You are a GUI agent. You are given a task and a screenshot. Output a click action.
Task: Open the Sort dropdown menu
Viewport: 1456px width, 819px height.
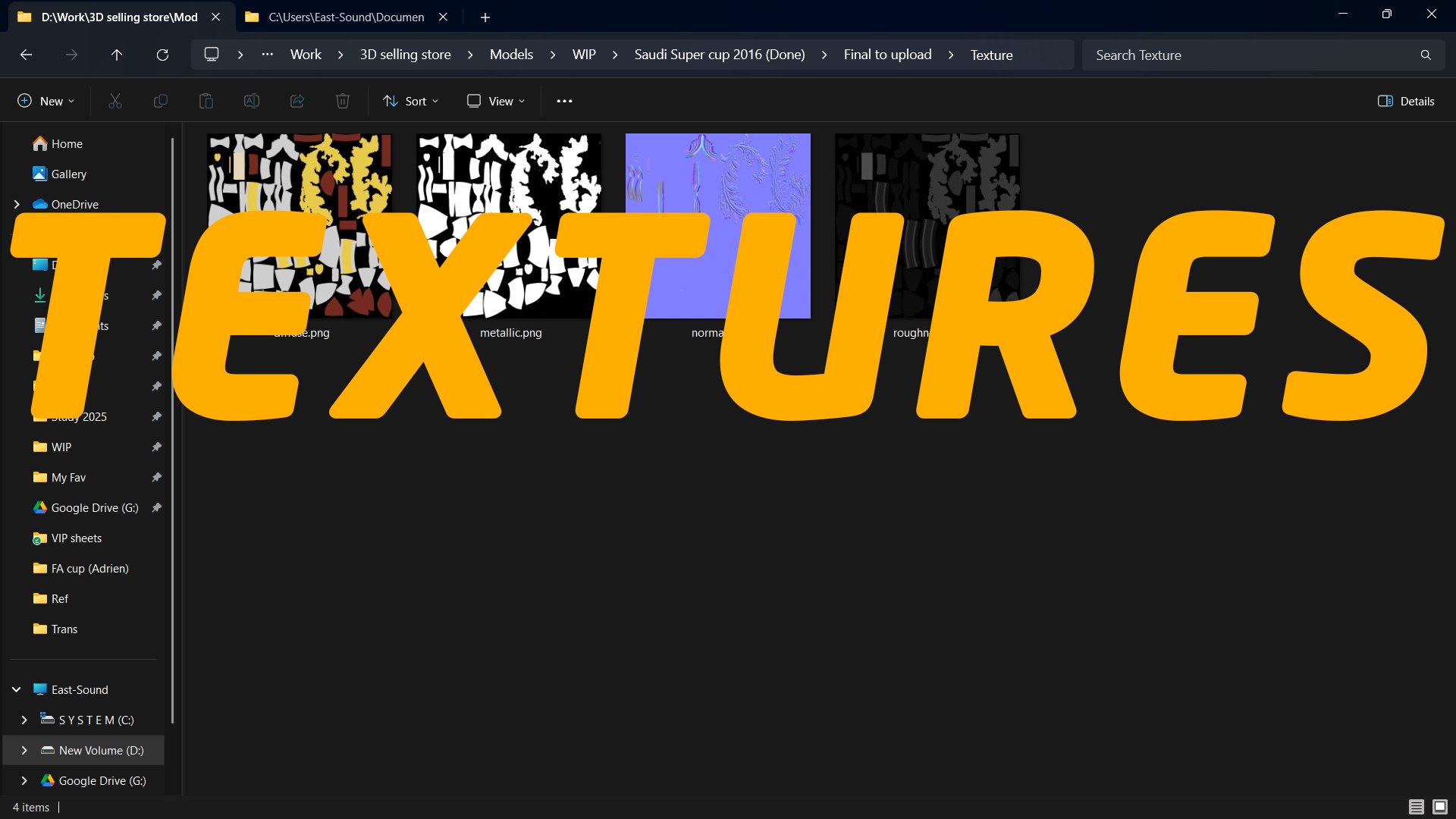[x=411, y=101]
